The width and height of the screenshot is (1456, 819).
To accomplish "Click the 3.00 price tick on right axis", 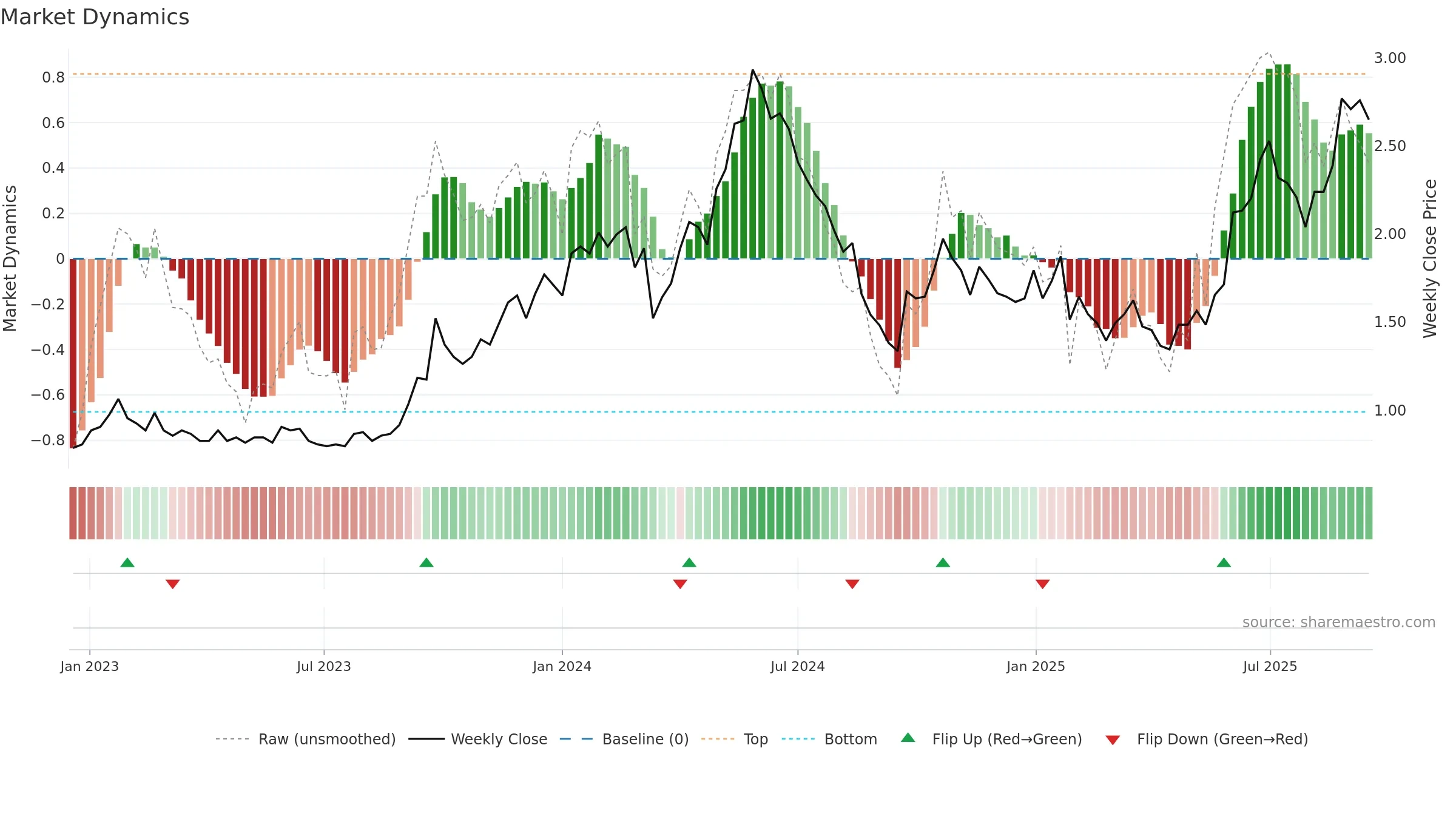I will click(x=1390, y=58).
